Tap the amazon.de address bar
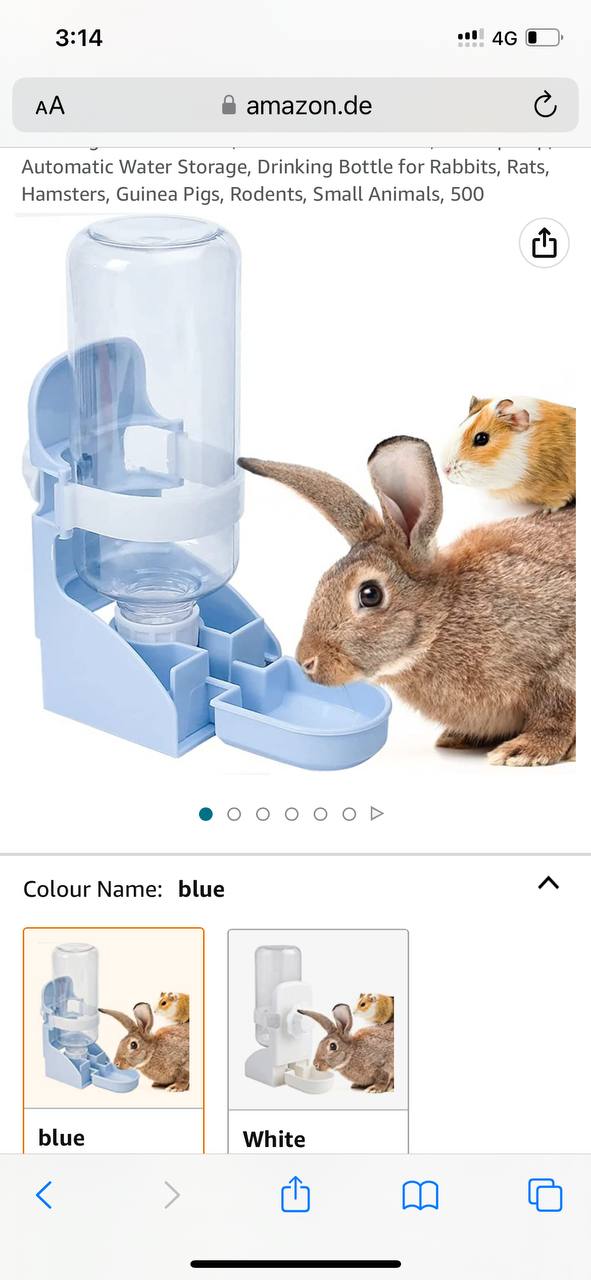This screenshot has height=1280, width=591. point(295,105)
